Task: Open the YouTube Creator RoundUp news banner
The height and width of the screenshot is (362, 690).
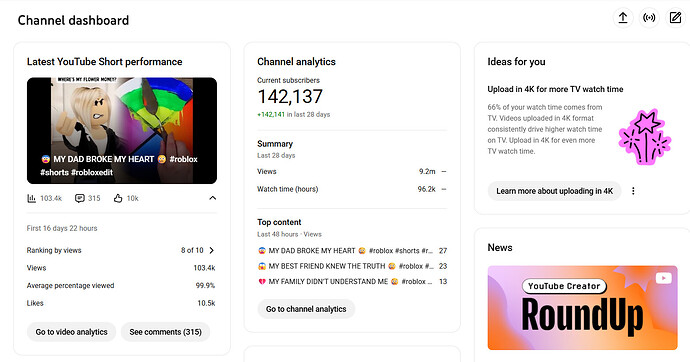Action: [x=582, y=308]
